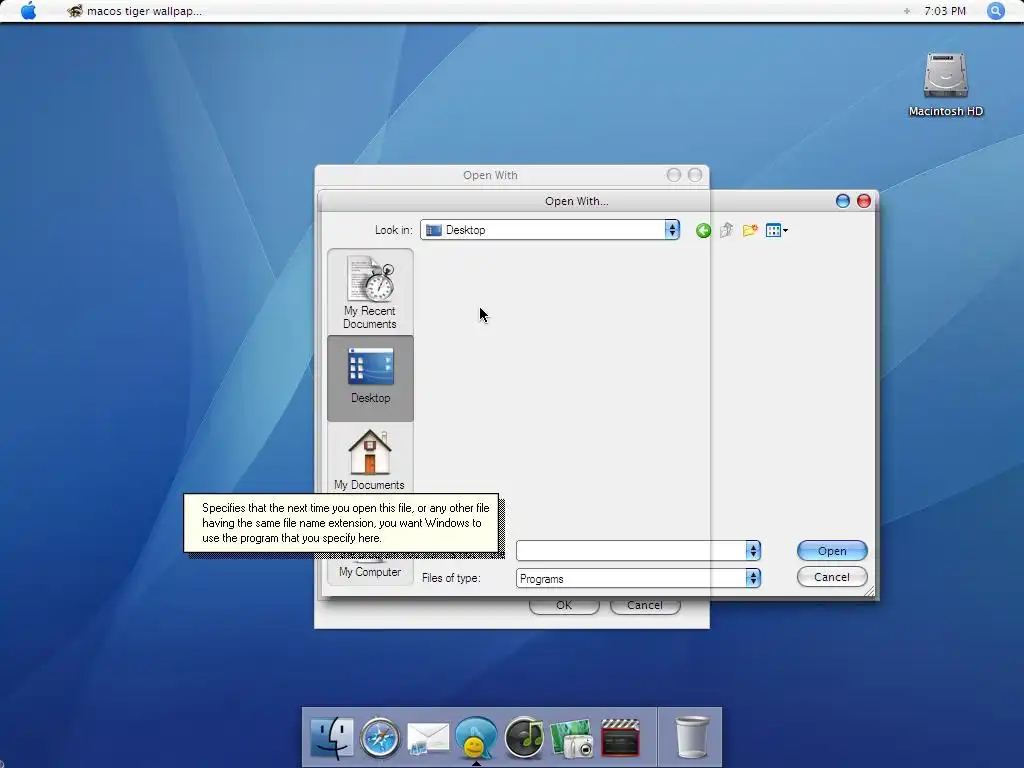Open Mail from the dock
This screenshot has width=1024, height=768.
(428, 739)
